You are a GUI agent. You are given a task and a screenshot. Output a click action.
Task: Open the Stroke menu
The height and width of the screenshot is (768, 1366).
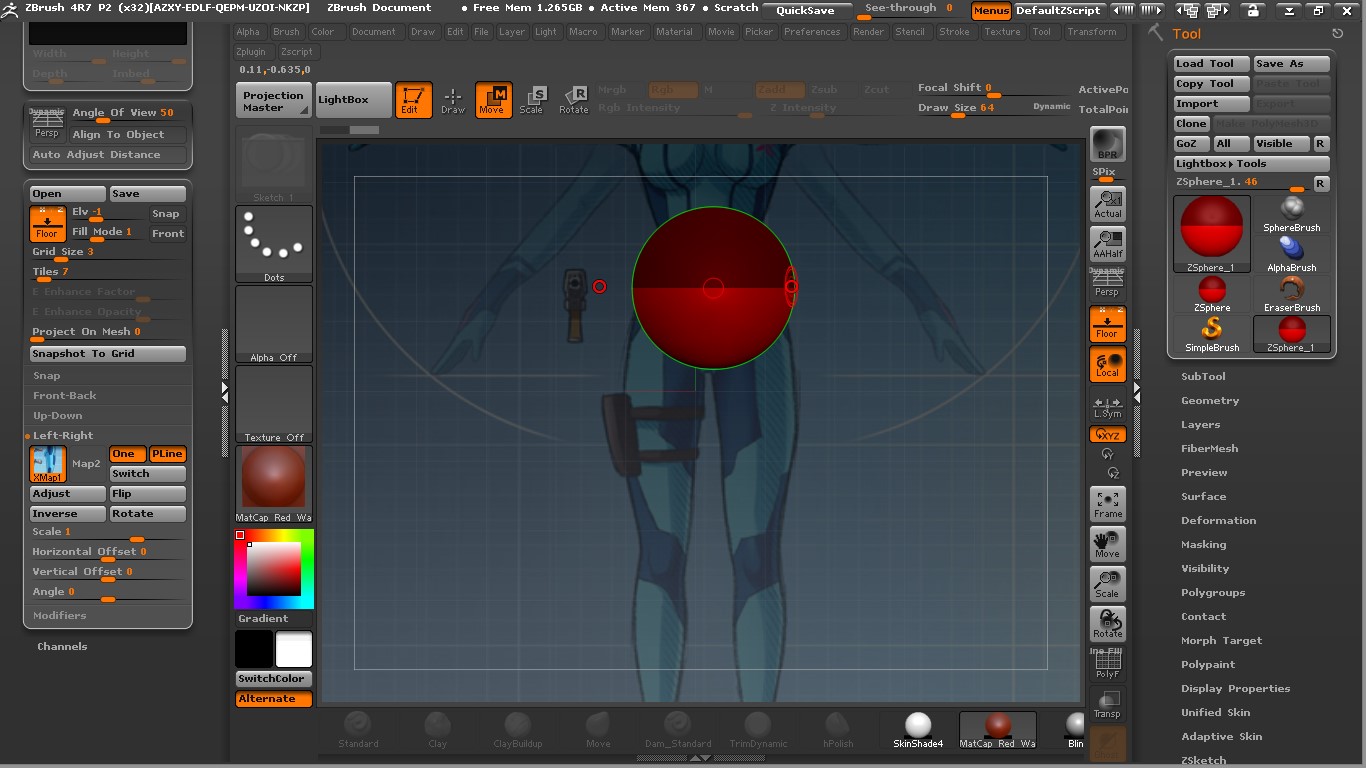click(x=954, y=32)
